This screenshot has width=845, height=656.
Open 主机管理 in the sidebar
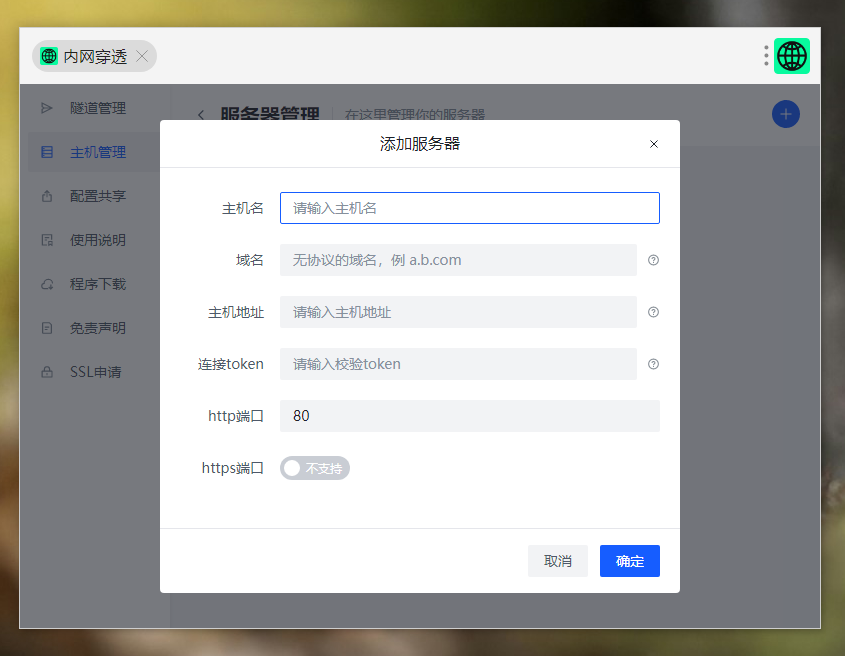click(x=94, y=152)
